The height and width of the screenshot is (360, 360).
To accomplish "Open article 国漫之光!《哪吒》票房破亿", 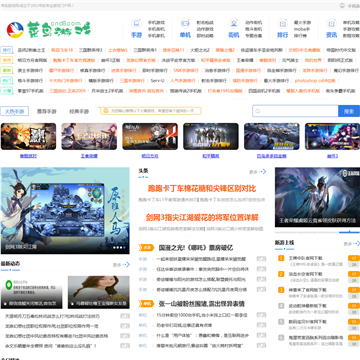I will (196, 248).
